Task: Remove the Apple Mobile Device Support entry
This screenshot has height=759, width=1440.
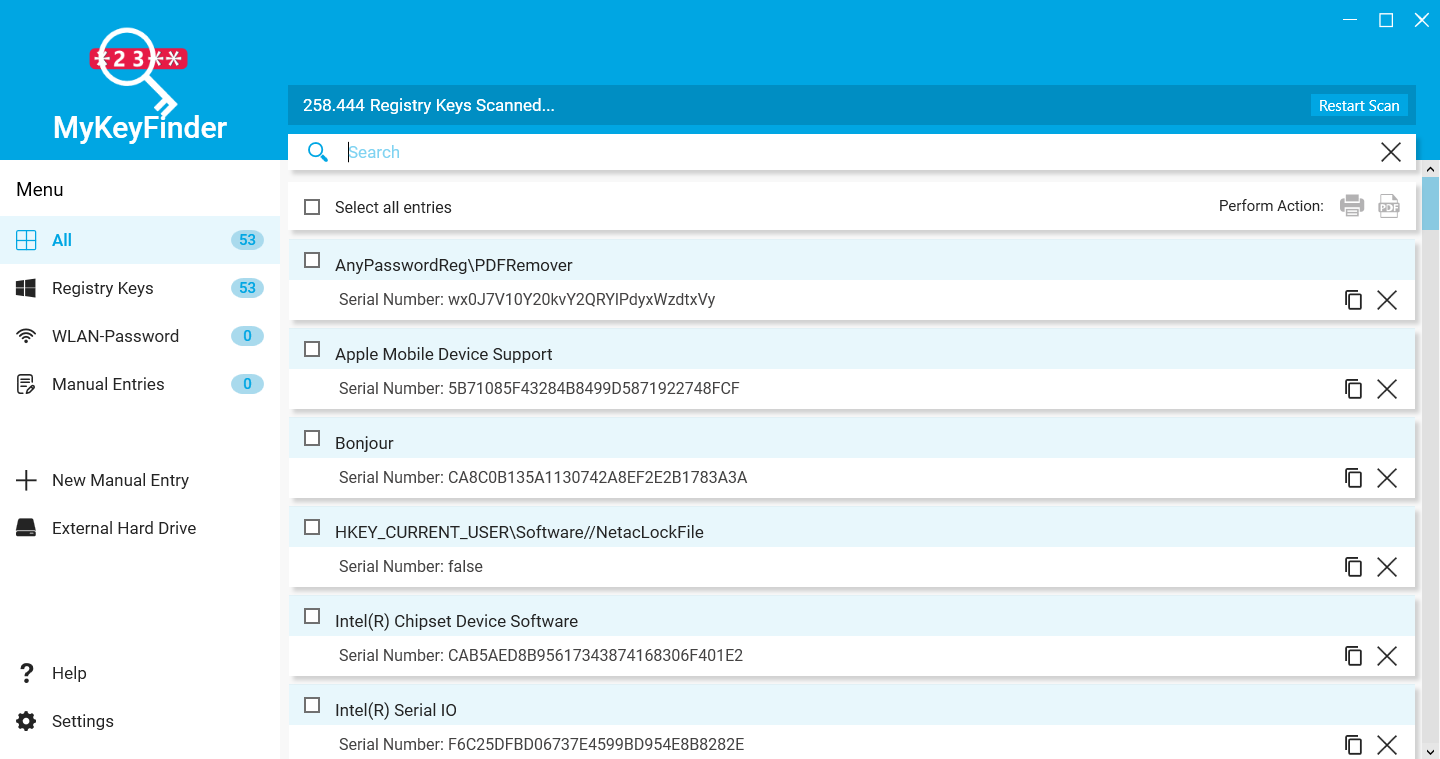Action: pos(1387,389)
